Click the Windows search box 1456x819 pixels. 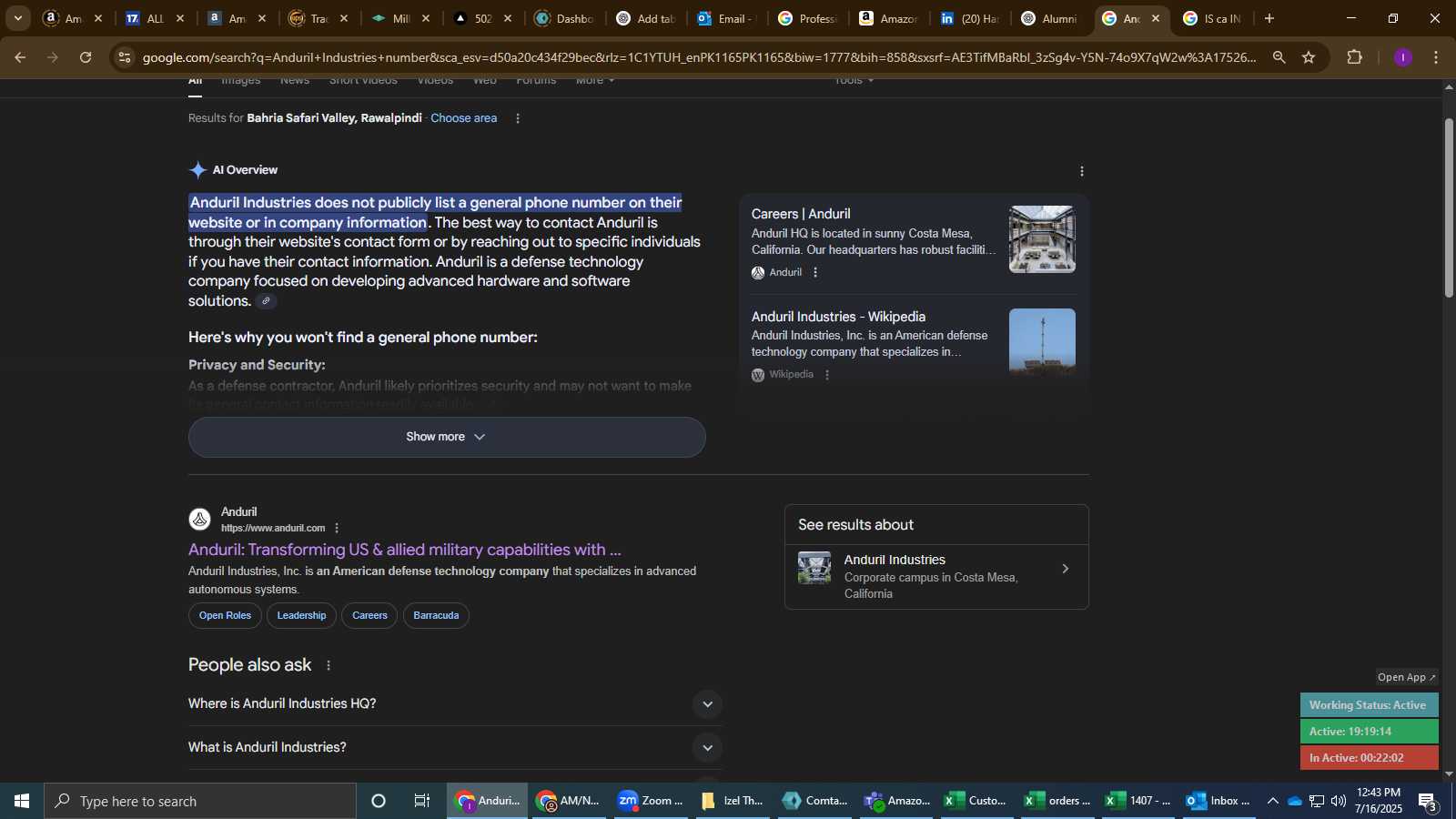(200, 801)
